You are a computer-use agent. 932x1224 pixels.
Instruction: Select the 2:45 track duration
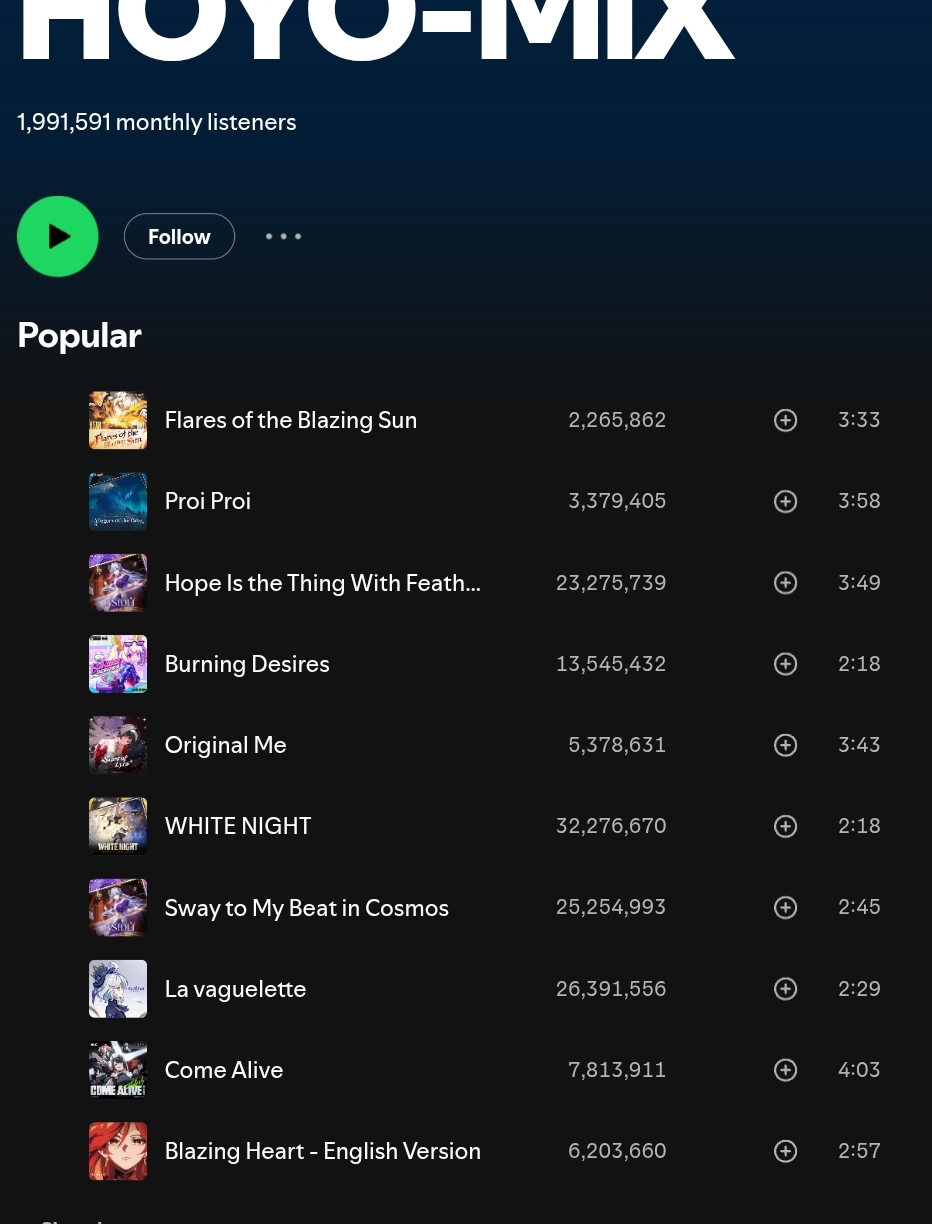pyautogui.click(x=859, y=907)
